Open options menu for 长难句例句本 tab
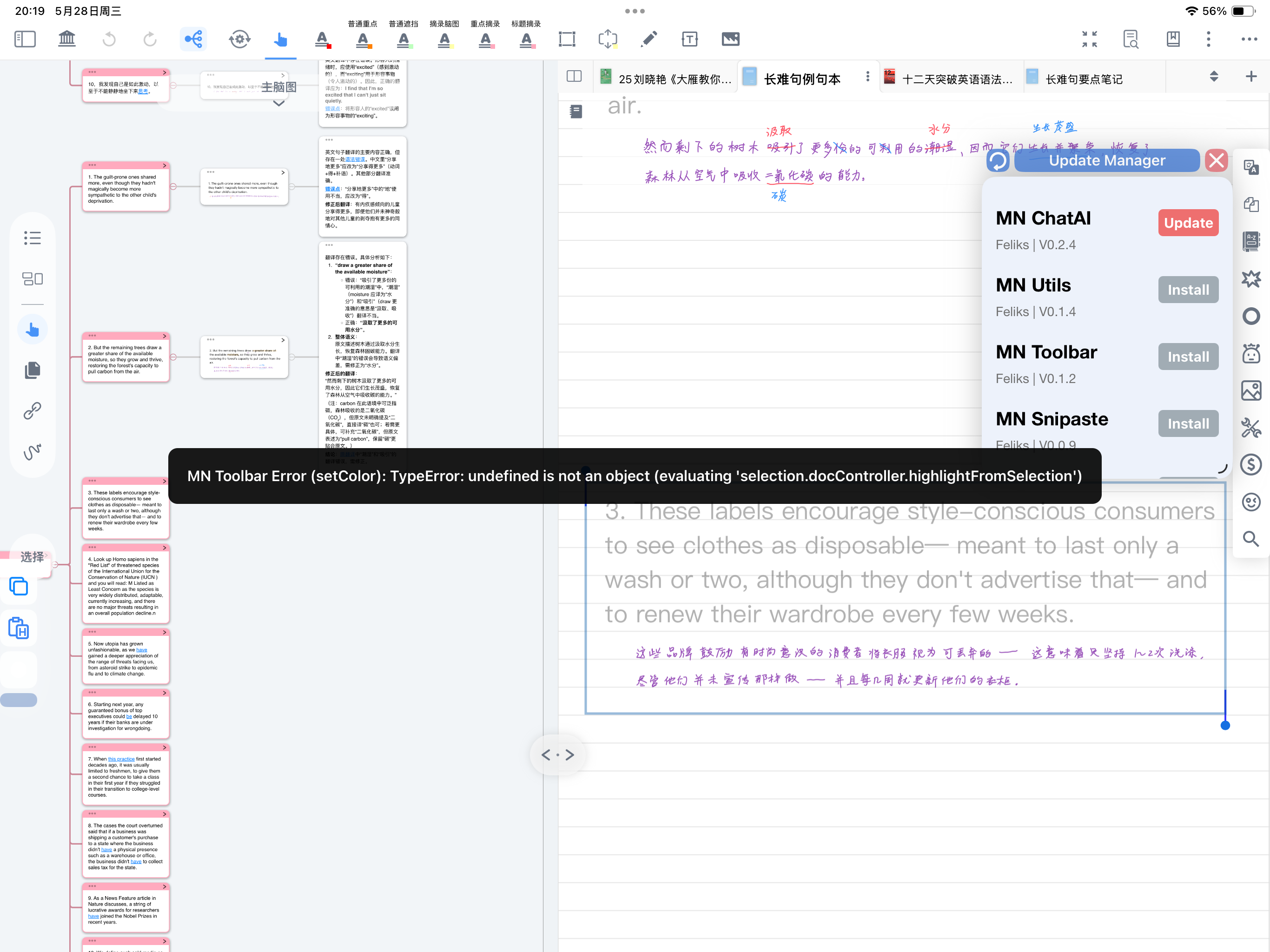The width and height of the screenshot is (1270, 952). coord(867,76)
